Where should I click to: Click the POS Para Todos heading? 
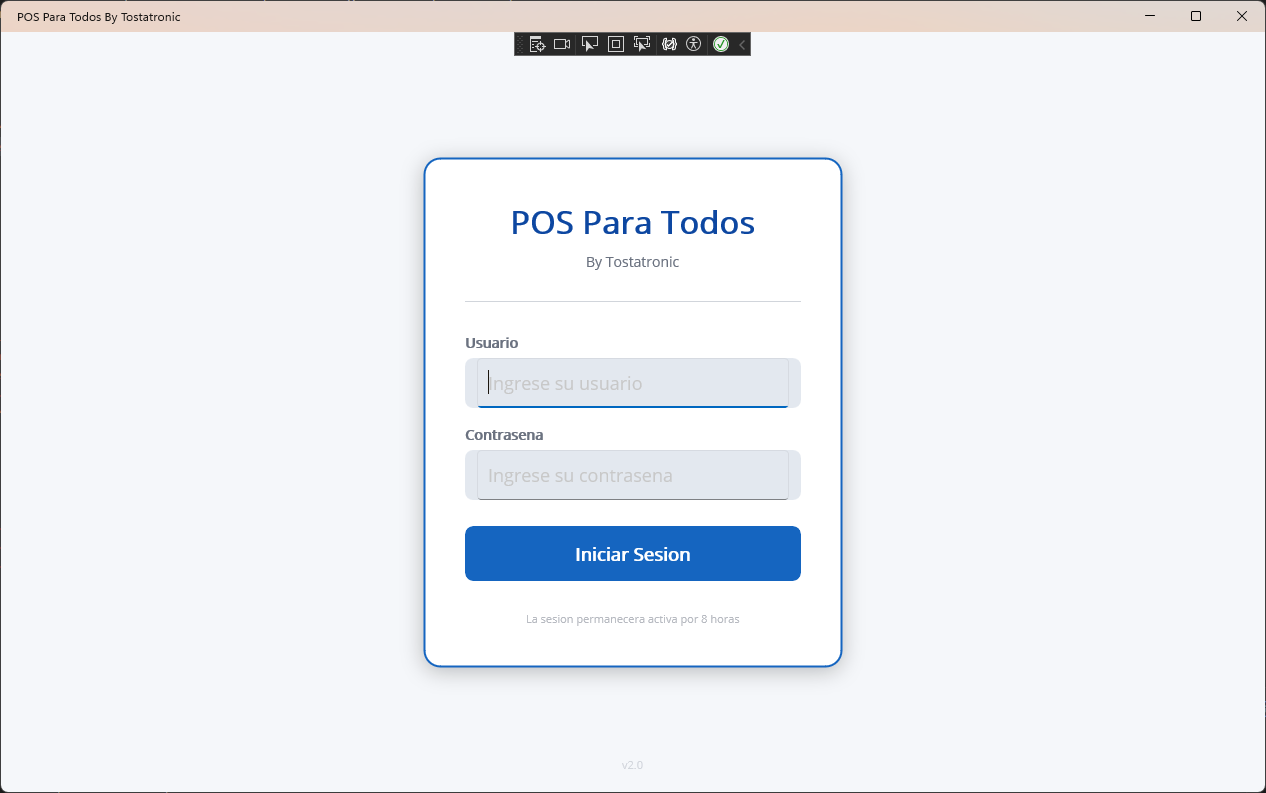[632, 222]
